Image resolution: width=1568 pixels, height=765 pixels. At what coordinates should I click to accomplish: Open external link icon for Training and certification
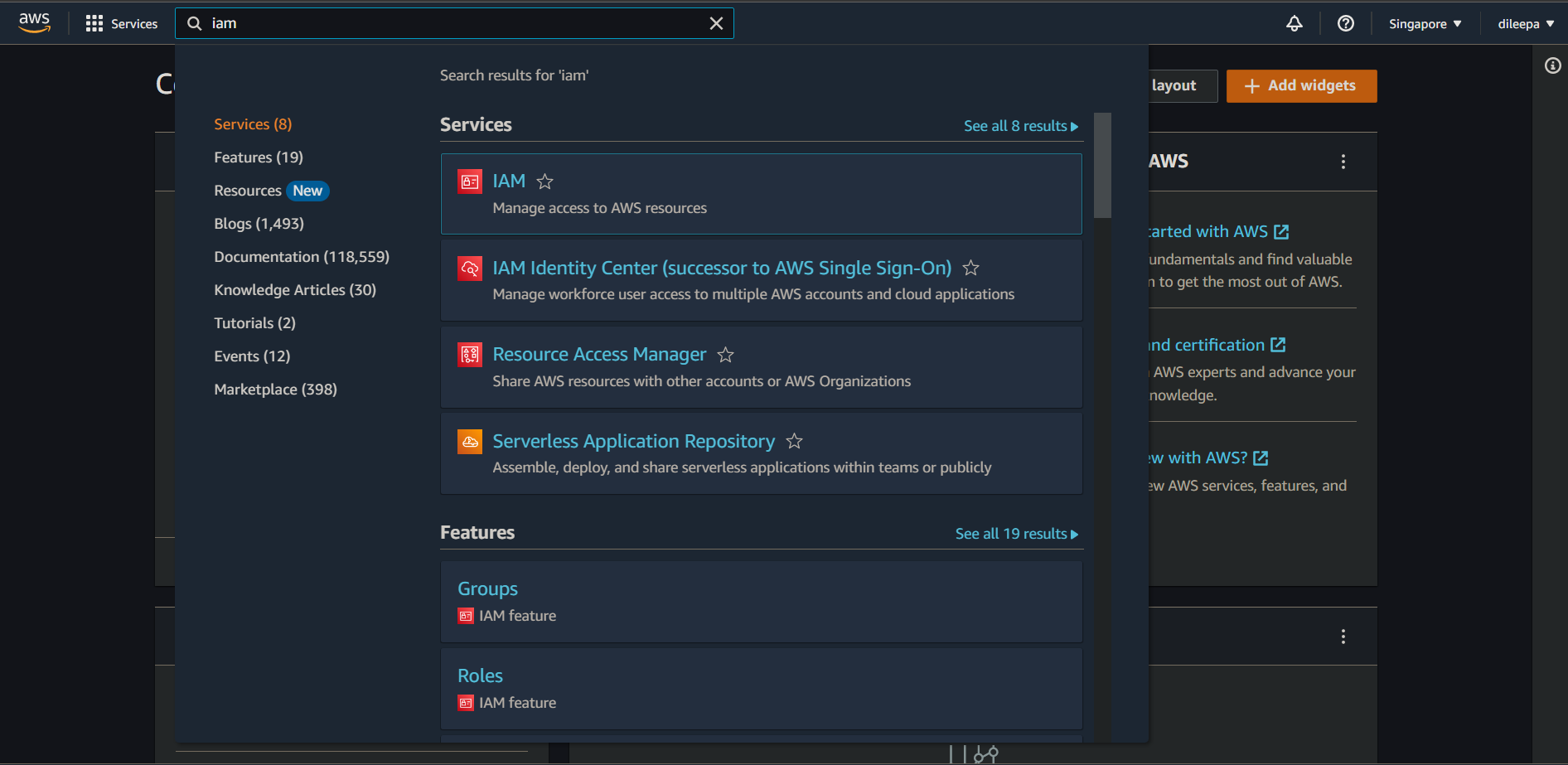click(1278, 345)
